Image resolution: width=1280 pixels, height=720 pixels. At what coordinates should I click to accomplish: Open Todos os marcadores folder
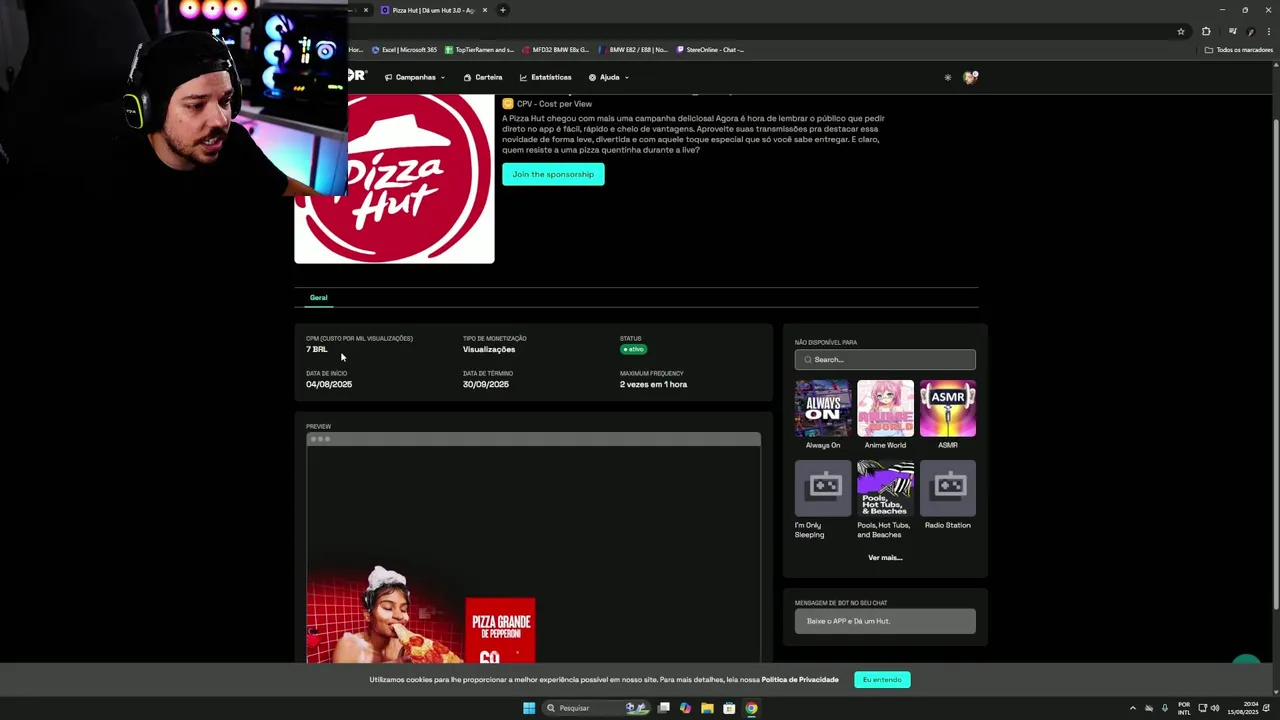click(x=1238, y=49)
